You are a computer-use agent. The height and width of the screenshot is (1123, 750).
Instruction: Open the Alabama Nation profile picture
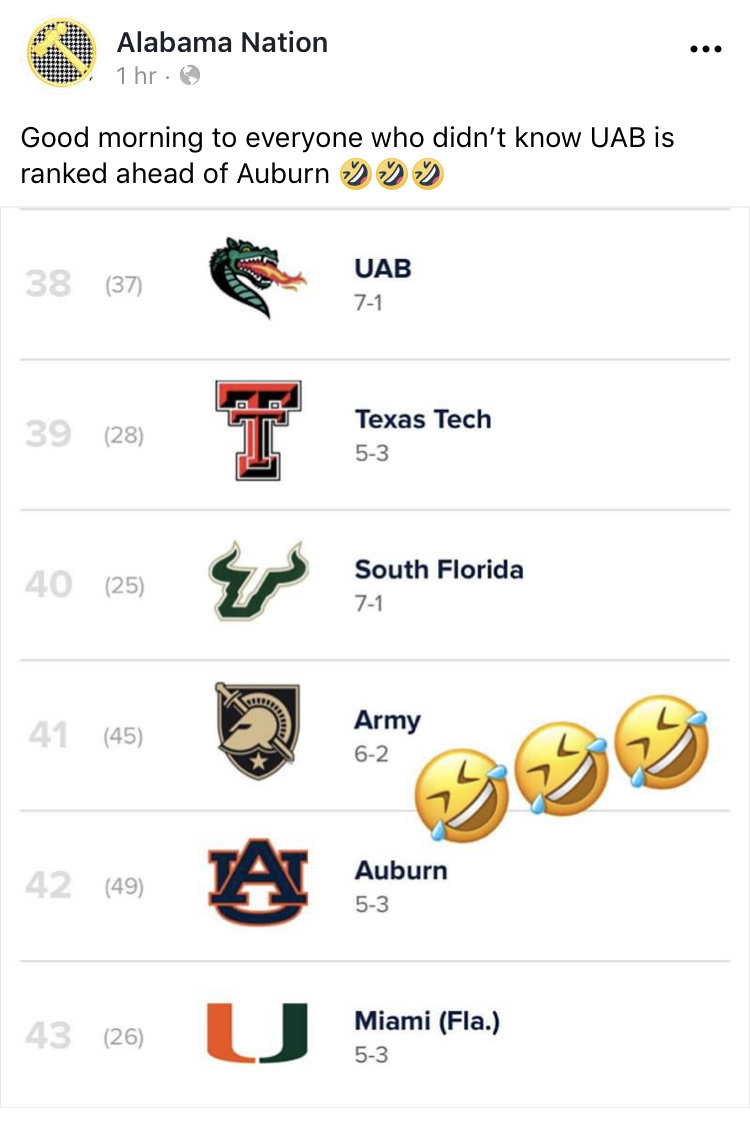62,53
